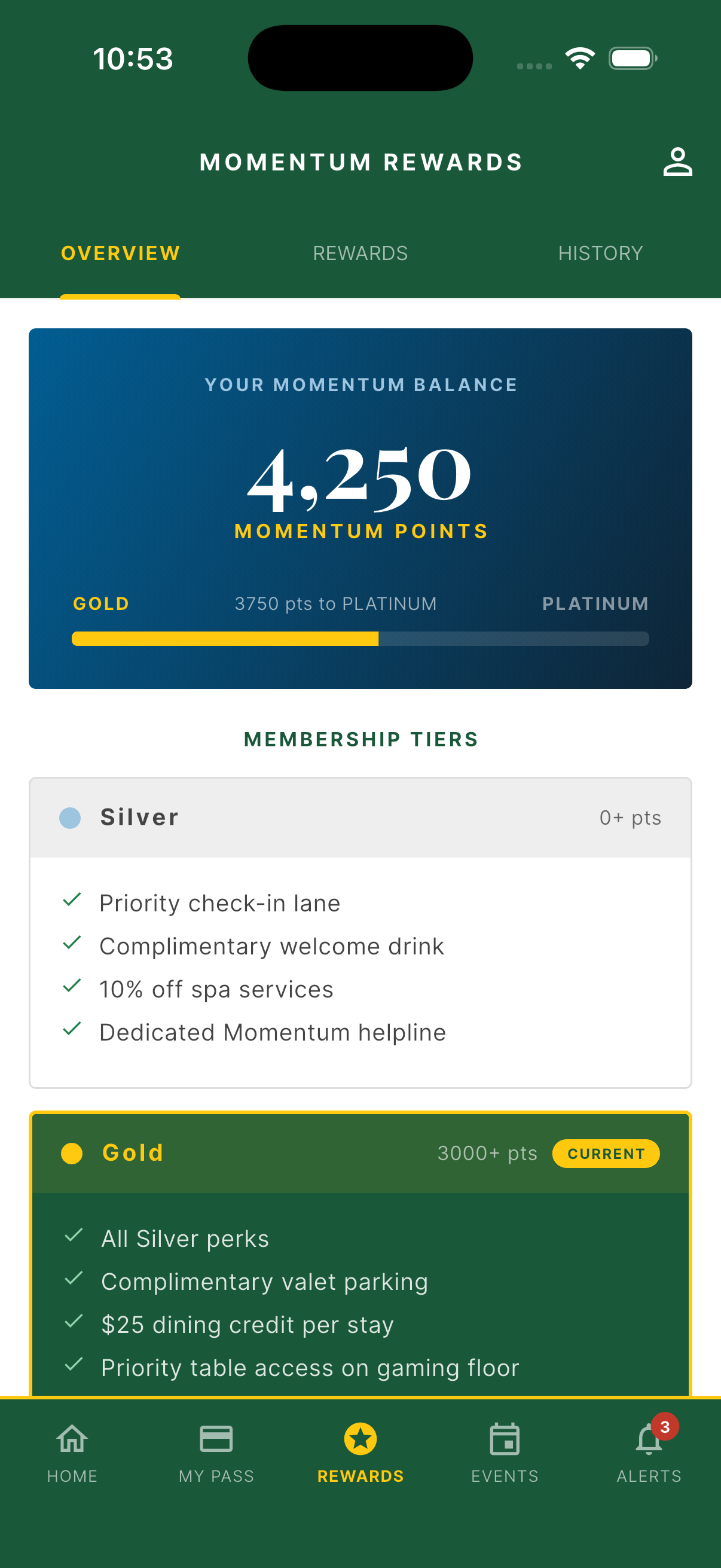
Task: Tap the CURRENT badge on the Gold tier
Action: pos(606,1152)
